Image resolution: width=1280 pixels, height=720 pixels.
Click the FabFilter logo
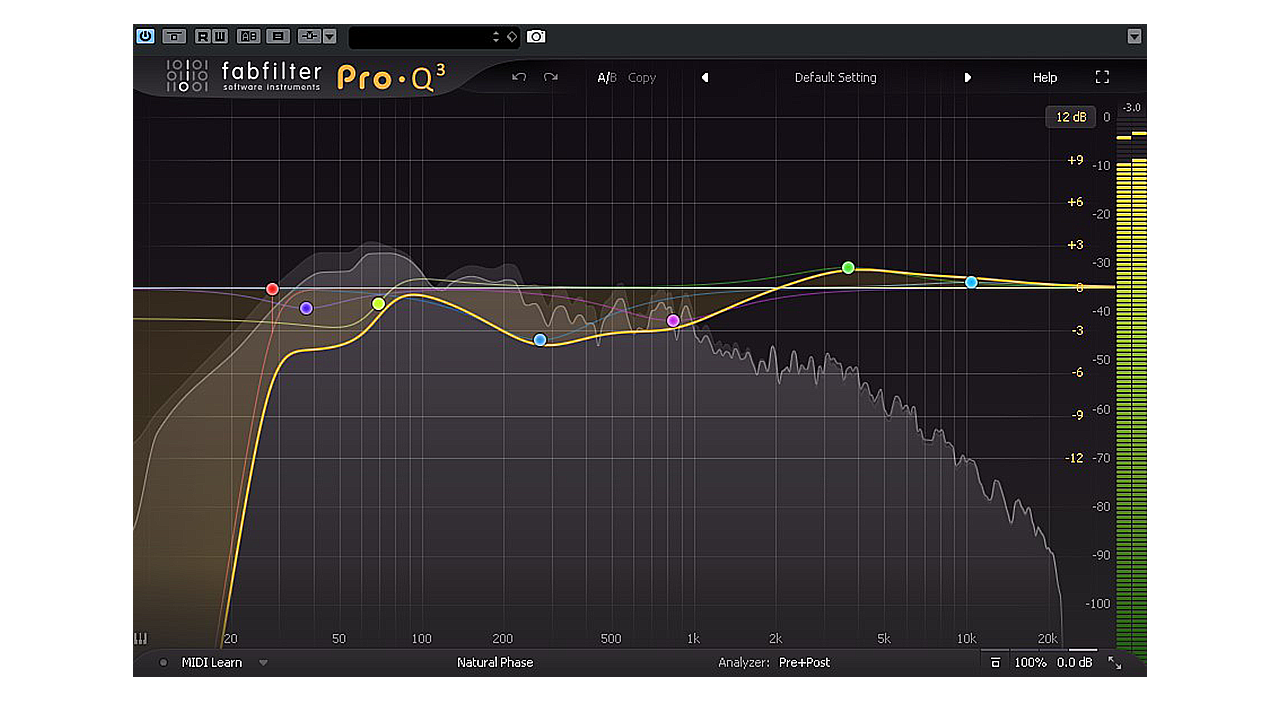tap(244, 76)
